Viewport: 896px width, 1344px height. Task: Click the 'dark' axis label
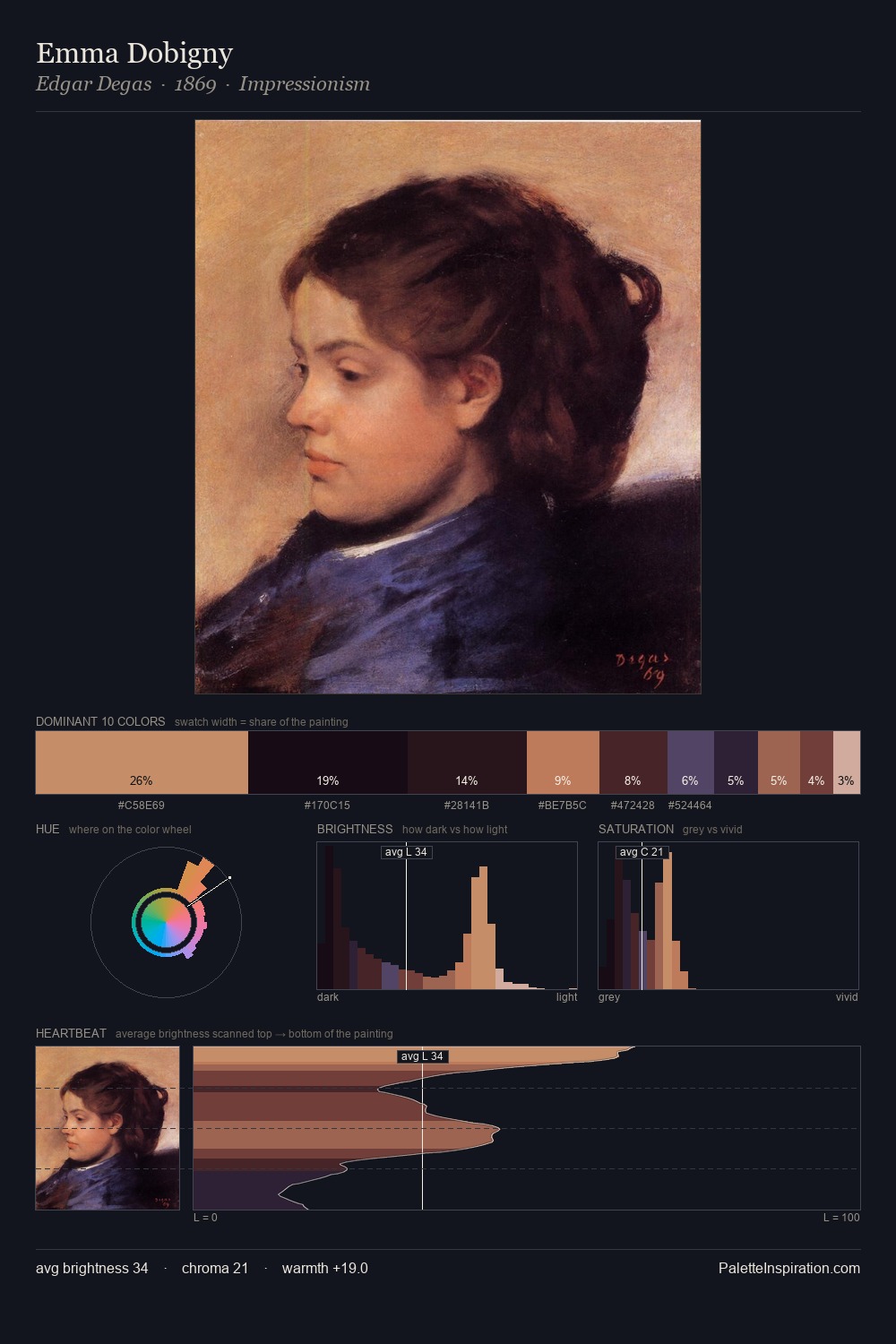[328, 997]
